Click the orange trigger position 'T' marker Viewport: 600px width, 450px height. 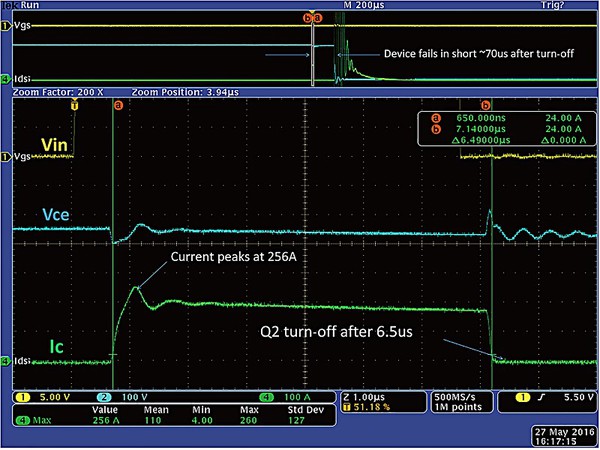[73, 104]
